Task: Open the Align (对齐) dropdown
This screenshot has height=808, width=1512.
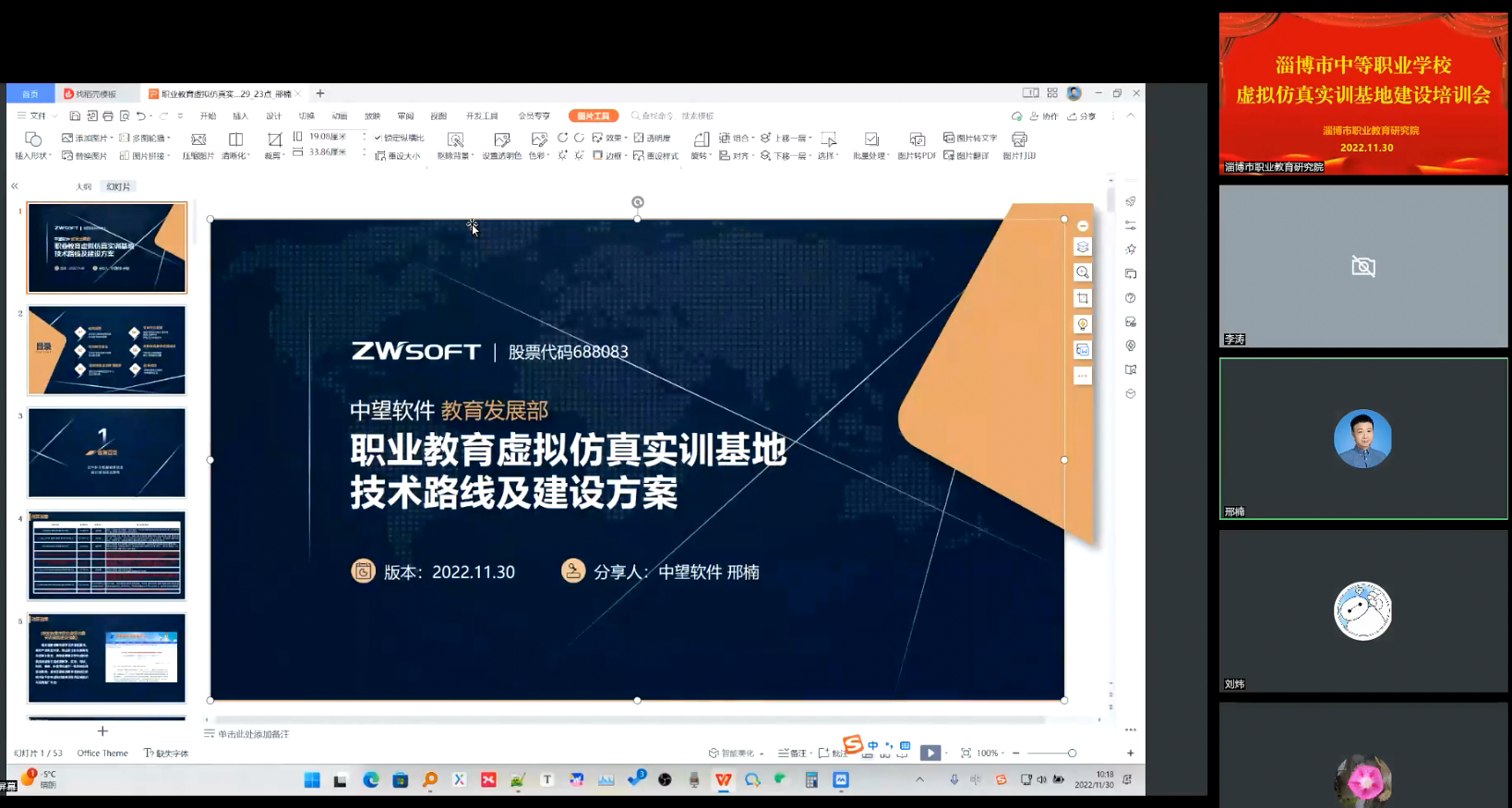Action: click(x=736, y=155)
